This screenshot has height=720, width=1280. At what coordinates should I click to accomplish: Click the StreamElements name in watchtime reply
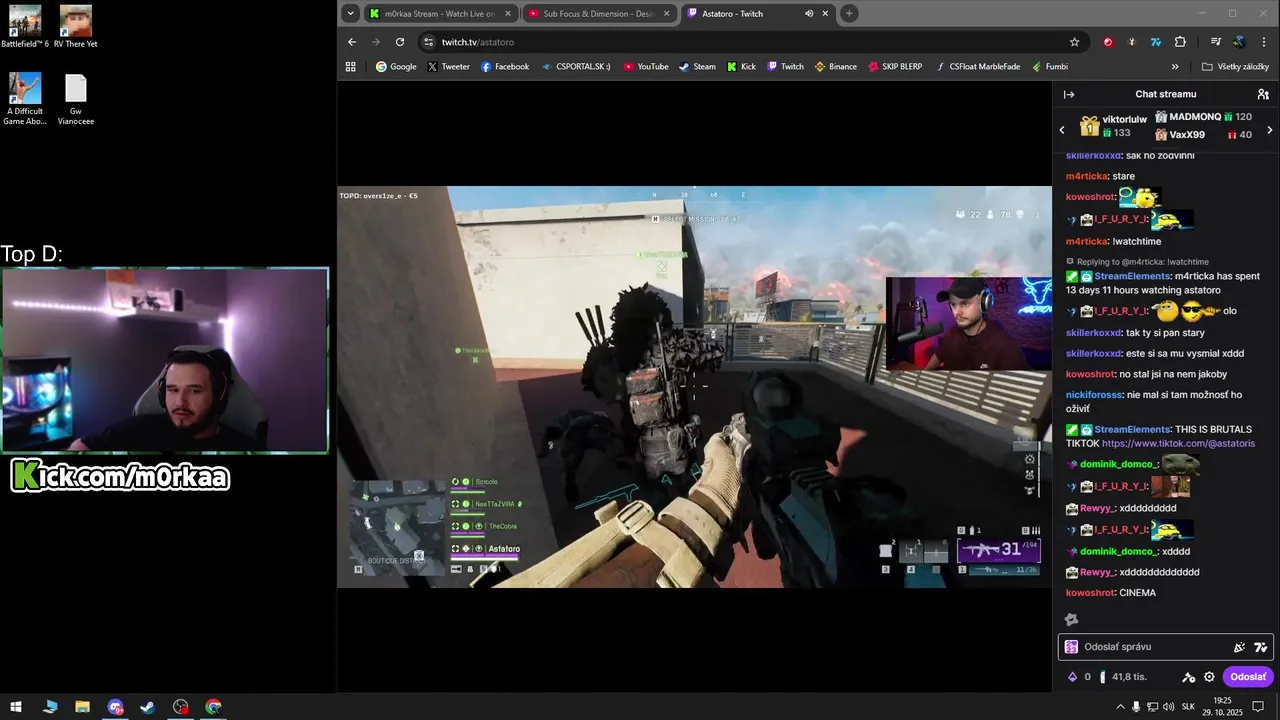1132,276
